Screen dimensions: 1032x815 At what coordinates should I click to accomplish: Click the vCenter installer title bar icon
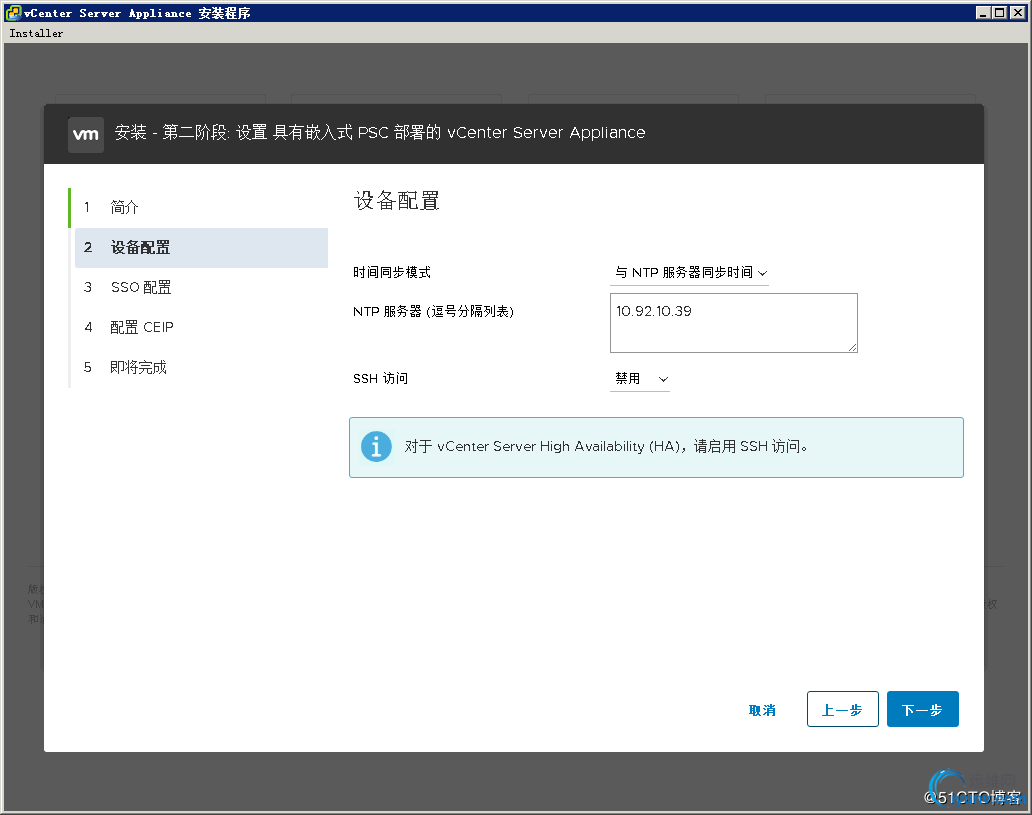coord(13,13)
